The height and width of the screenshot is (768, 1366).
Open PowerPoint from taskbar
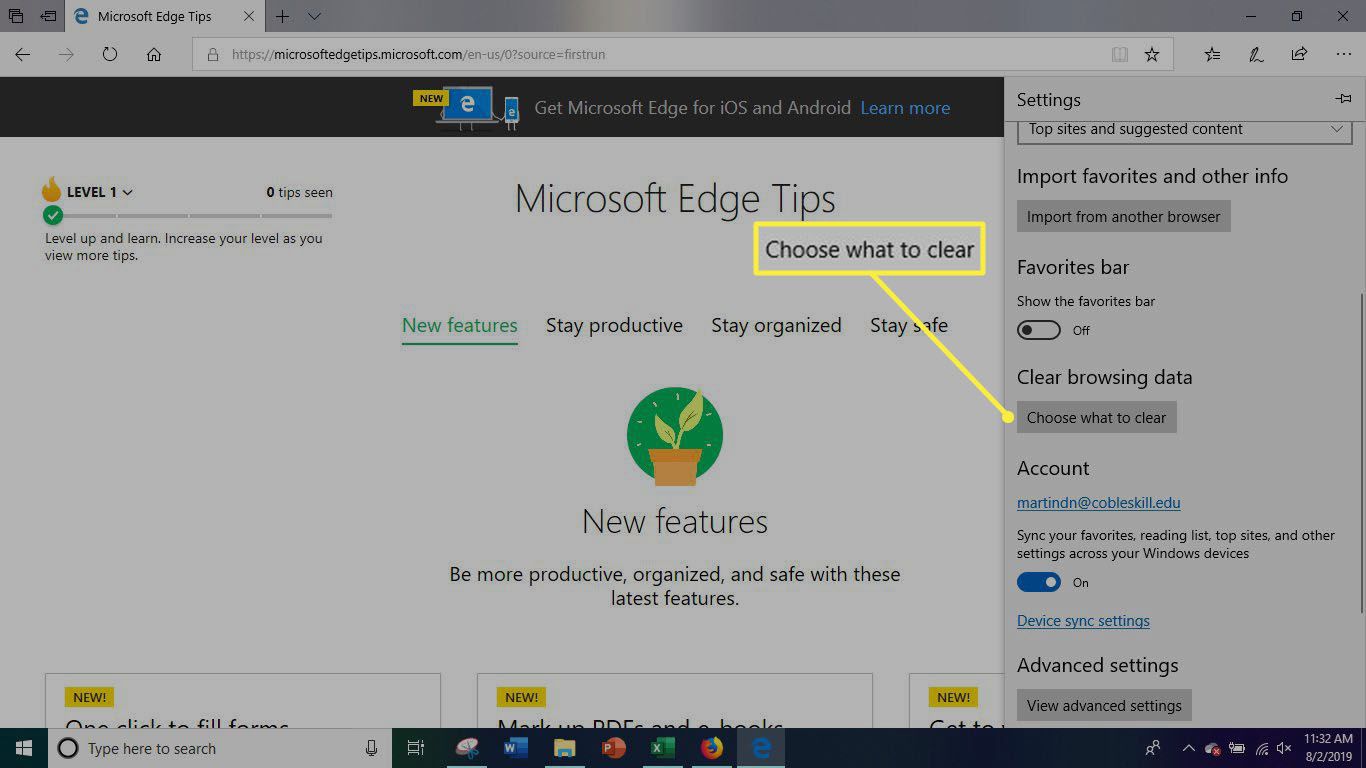614,748
